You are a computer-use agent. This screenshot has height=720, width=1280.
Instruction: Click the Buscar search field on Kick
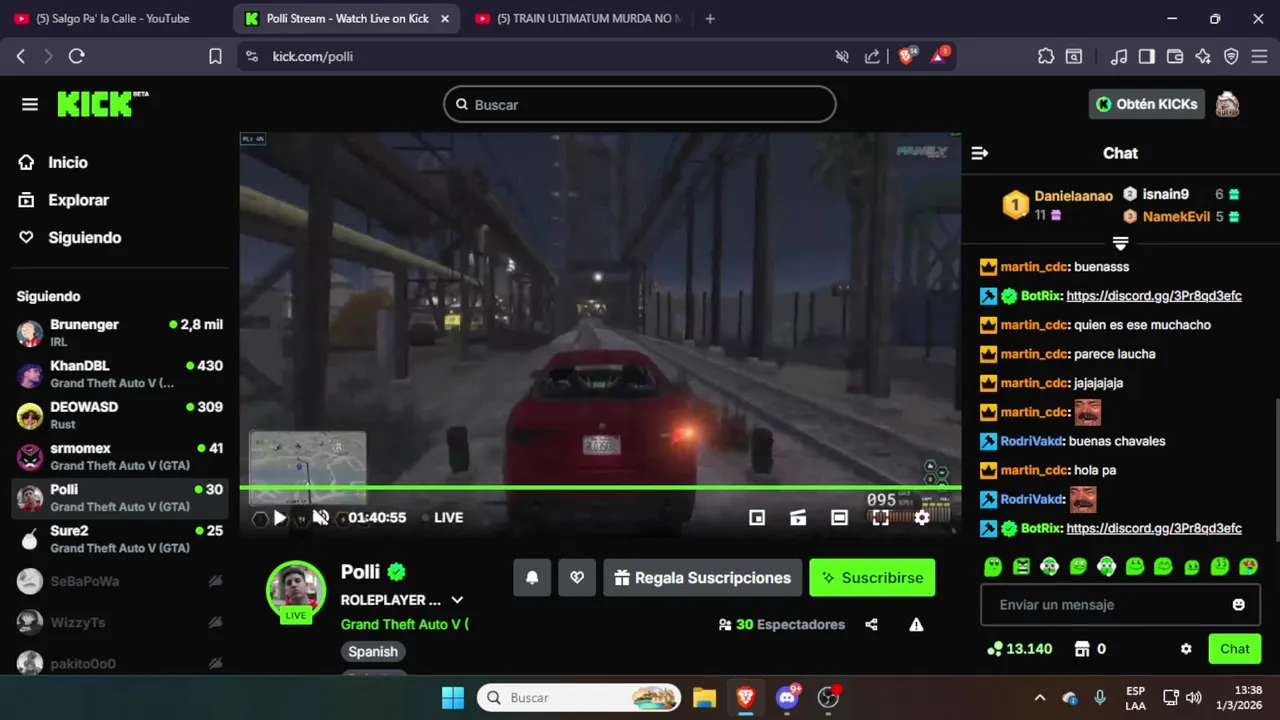[x=640, y=104]
